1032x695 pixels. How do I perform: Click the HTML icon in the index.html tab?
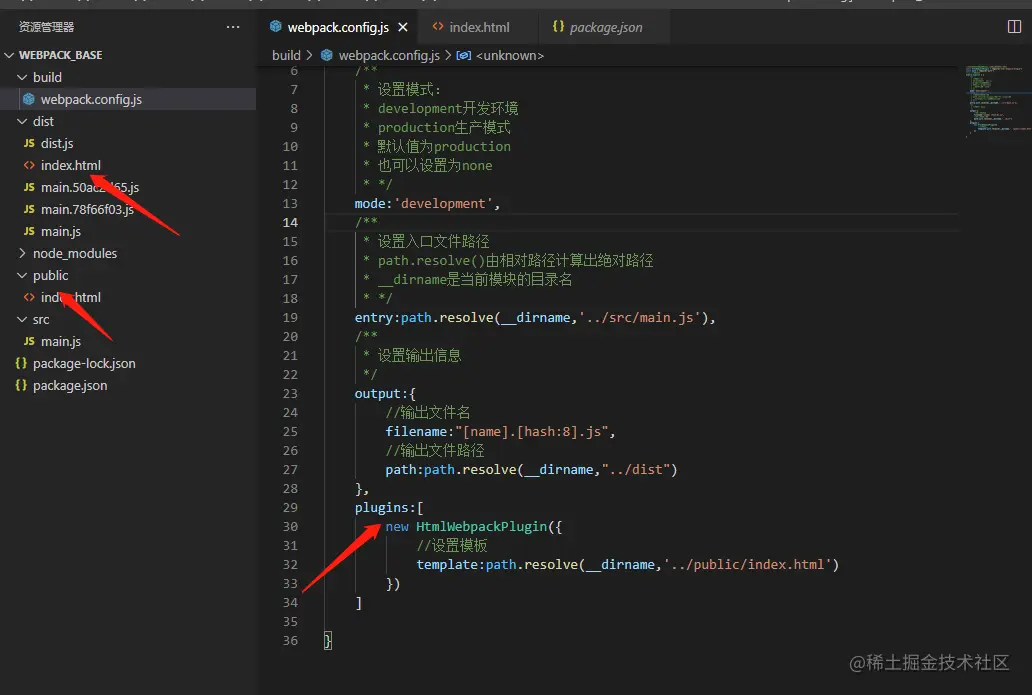click(438, 26)
